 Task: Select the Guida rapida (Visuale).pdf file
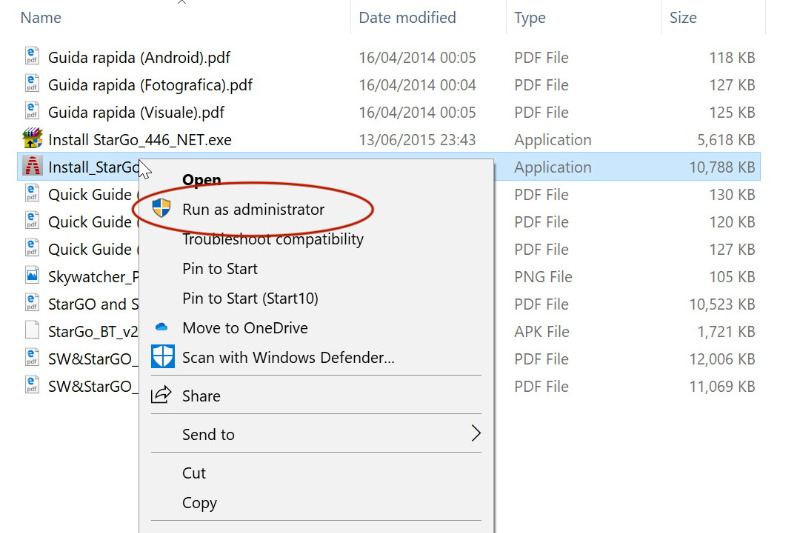click(x=136, y=112)
